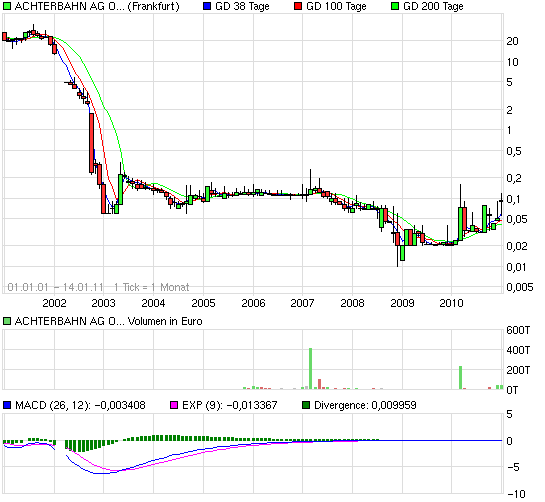Click the 0,5 price axis label

[514, 151]
